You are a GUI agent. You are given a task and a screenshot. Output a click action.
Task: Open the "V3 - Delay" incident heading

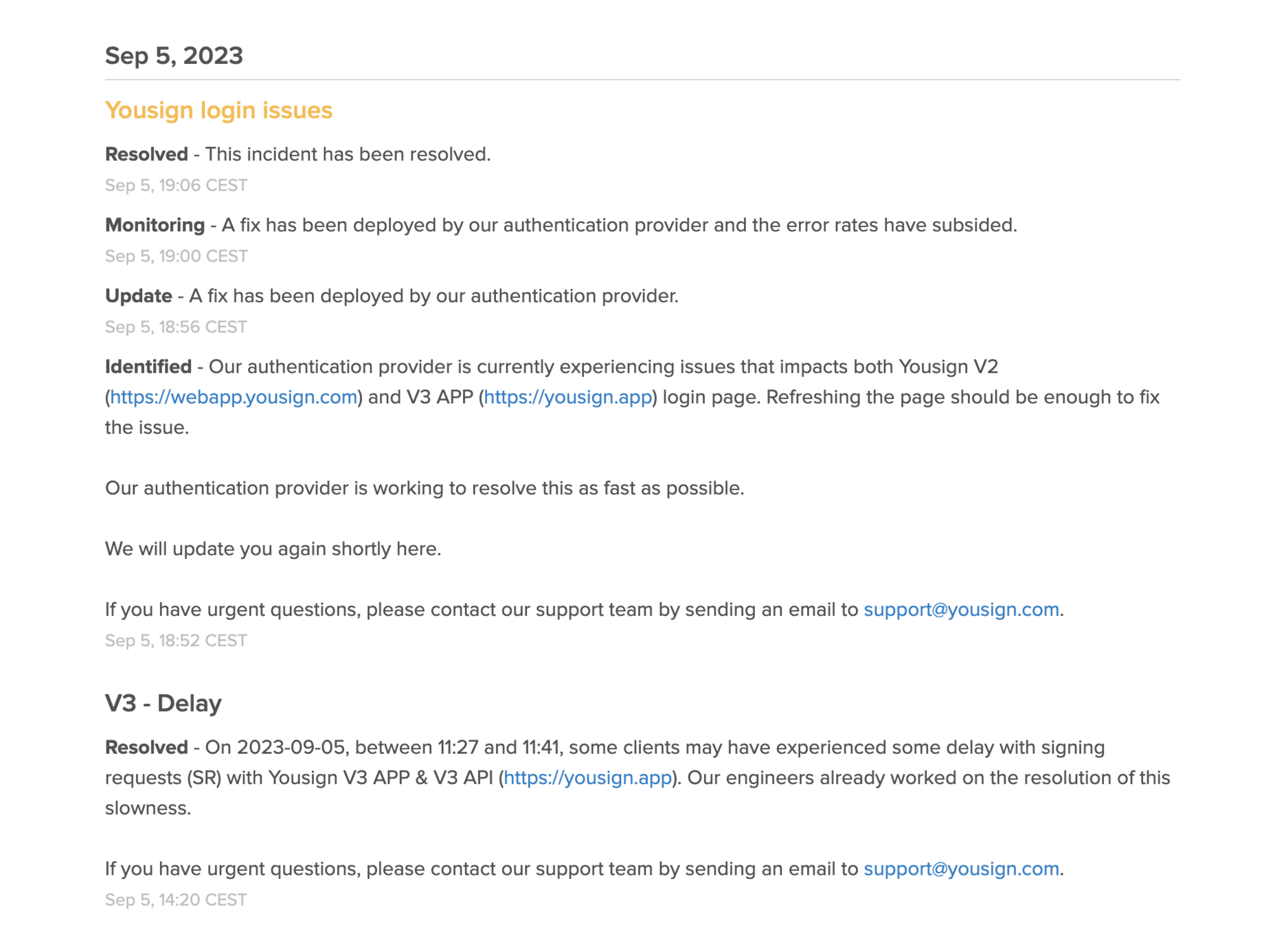pyautogui.click(x=163, y=703)
